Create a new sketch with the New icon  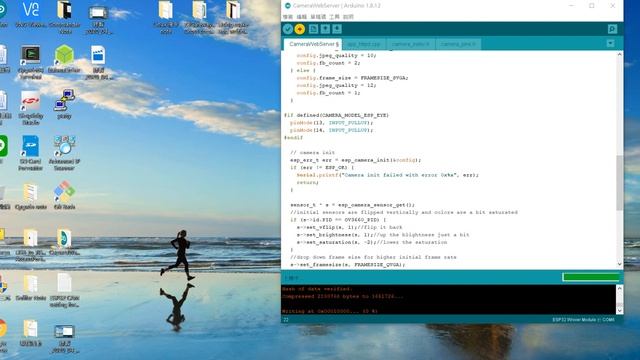(313, 29)
